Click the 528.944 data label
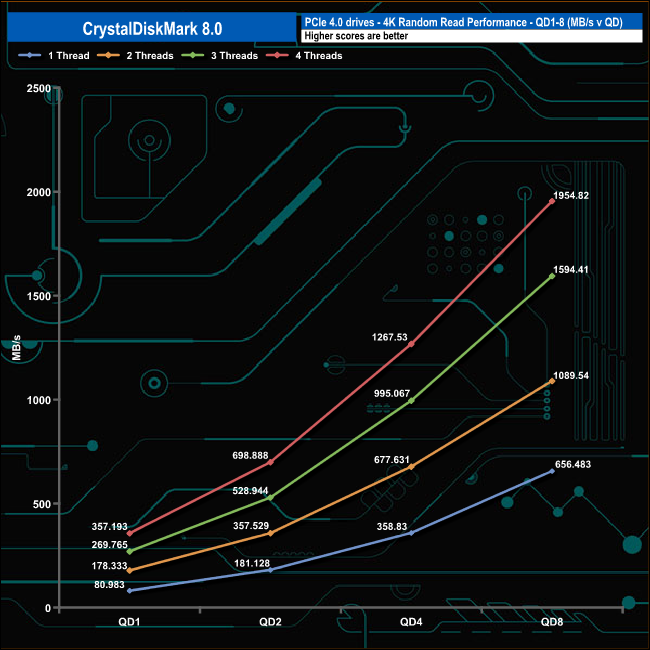Image resolution: width=650 pixels, height=650 pixels. pos(250,491)
